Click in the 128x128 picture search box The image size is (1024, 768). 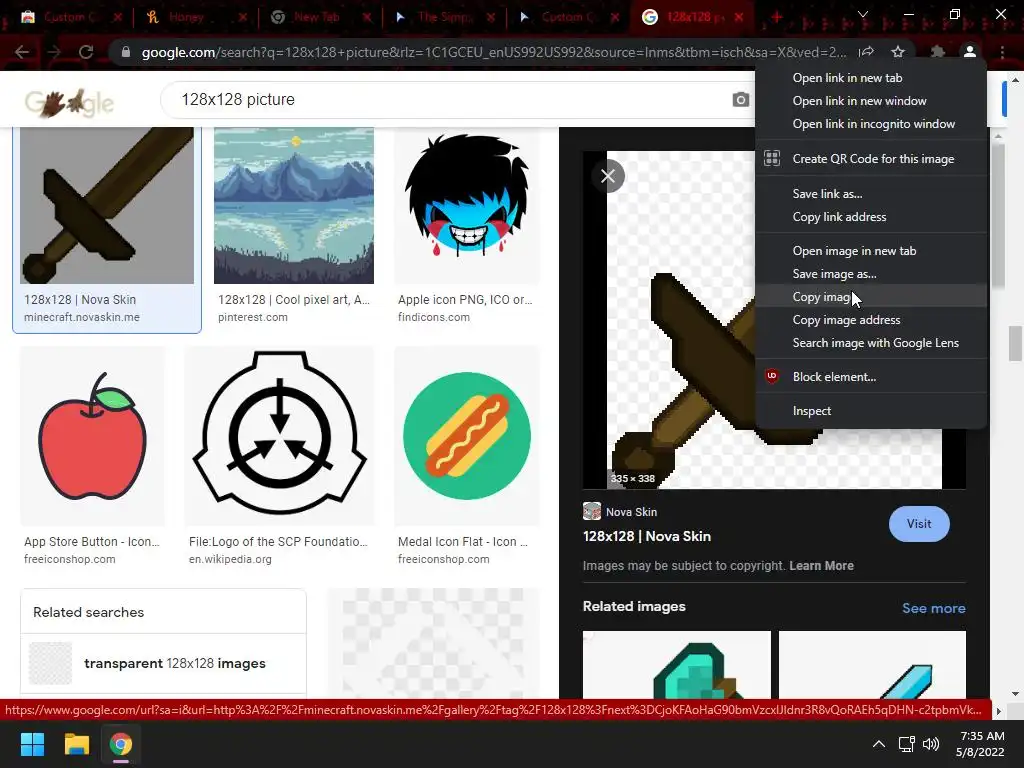pyautogui.click(x=451, y=99)
